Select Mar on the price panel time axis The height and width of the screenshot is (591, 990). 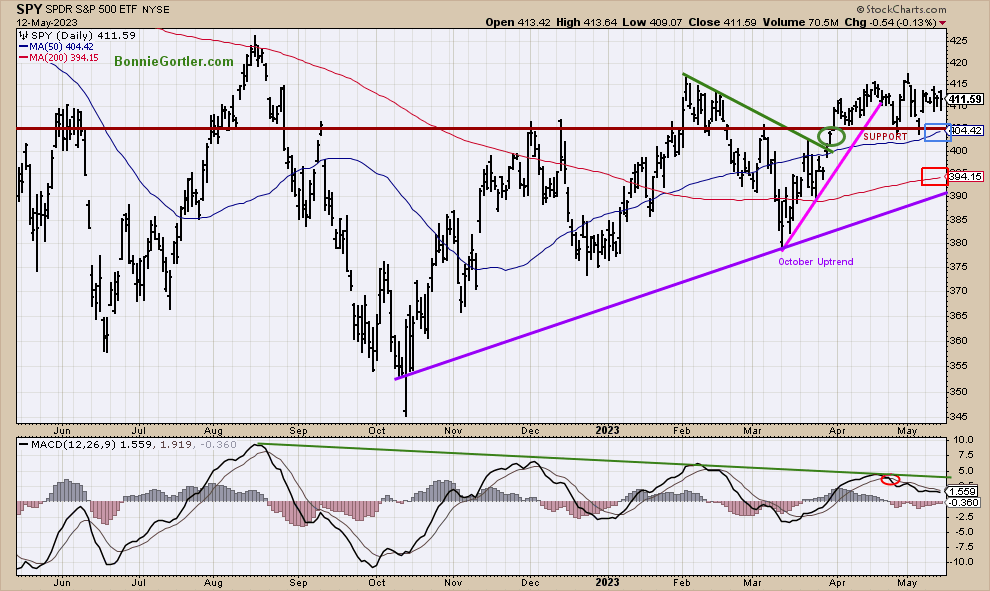coord(752,431)
